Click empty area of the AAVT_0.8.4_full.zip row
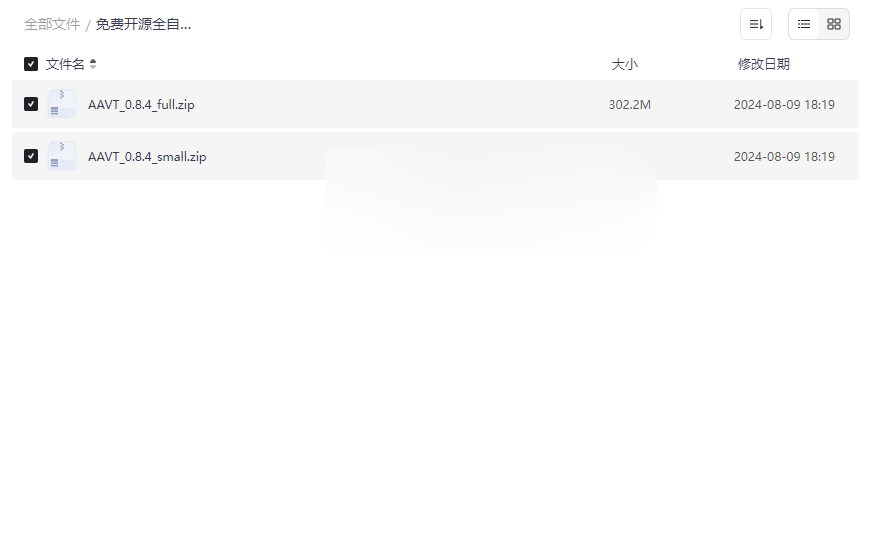The image size is (874, 559). pyautogui.click(x=401, y=104)
